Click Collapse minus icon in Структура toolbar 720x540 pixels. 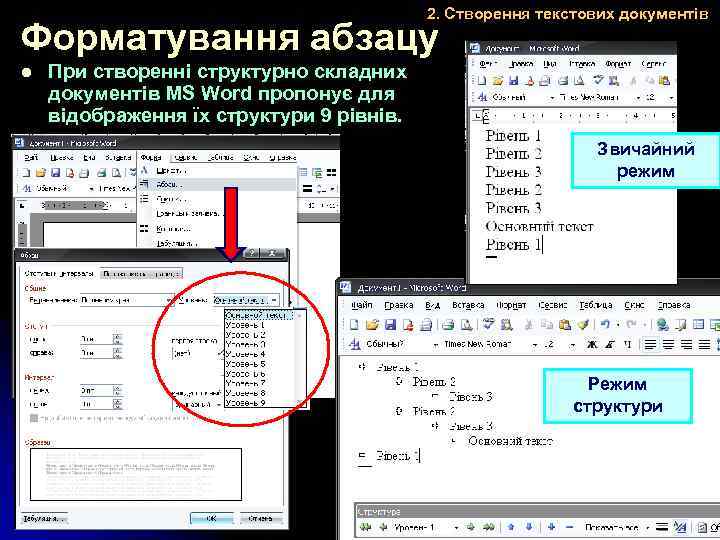(569, 527)
